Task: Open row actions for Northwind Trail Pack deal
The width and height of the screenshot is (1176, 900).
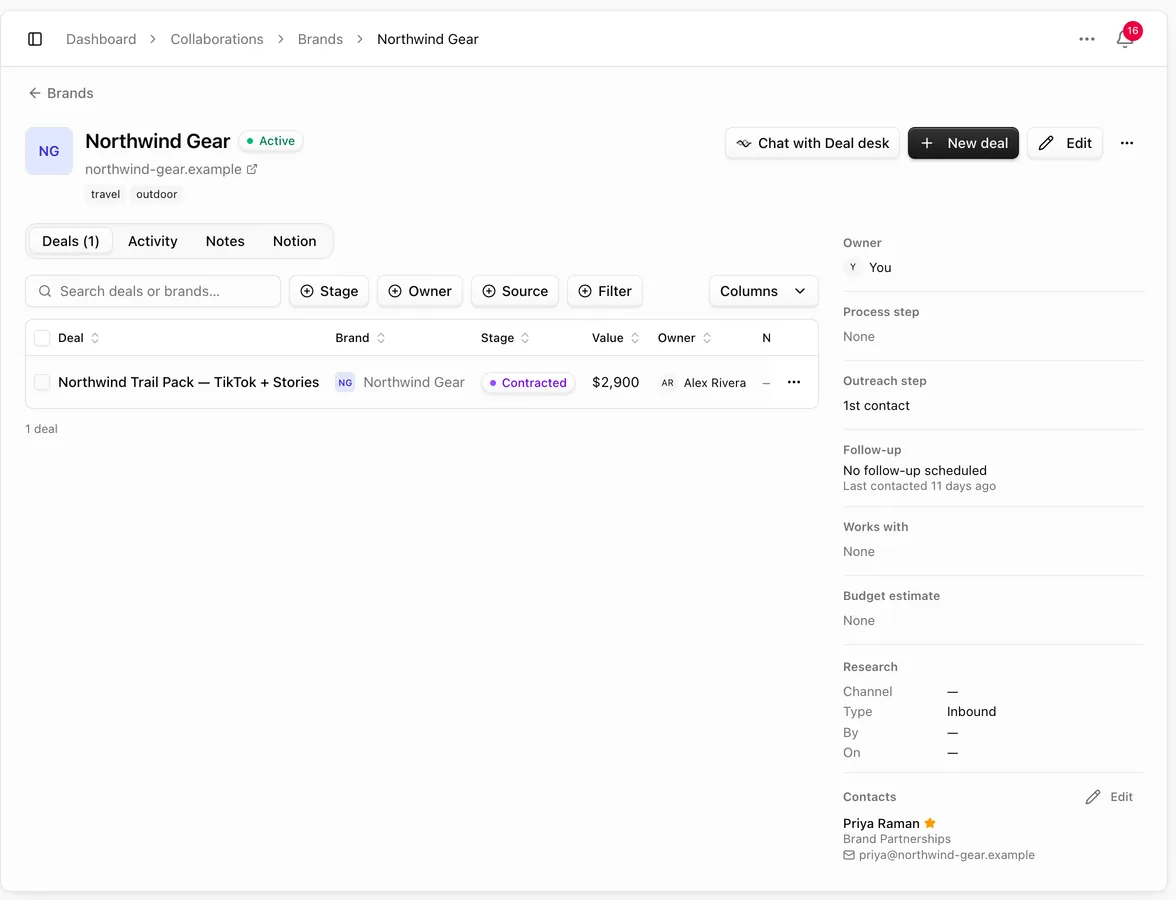Action: (794, 382)
